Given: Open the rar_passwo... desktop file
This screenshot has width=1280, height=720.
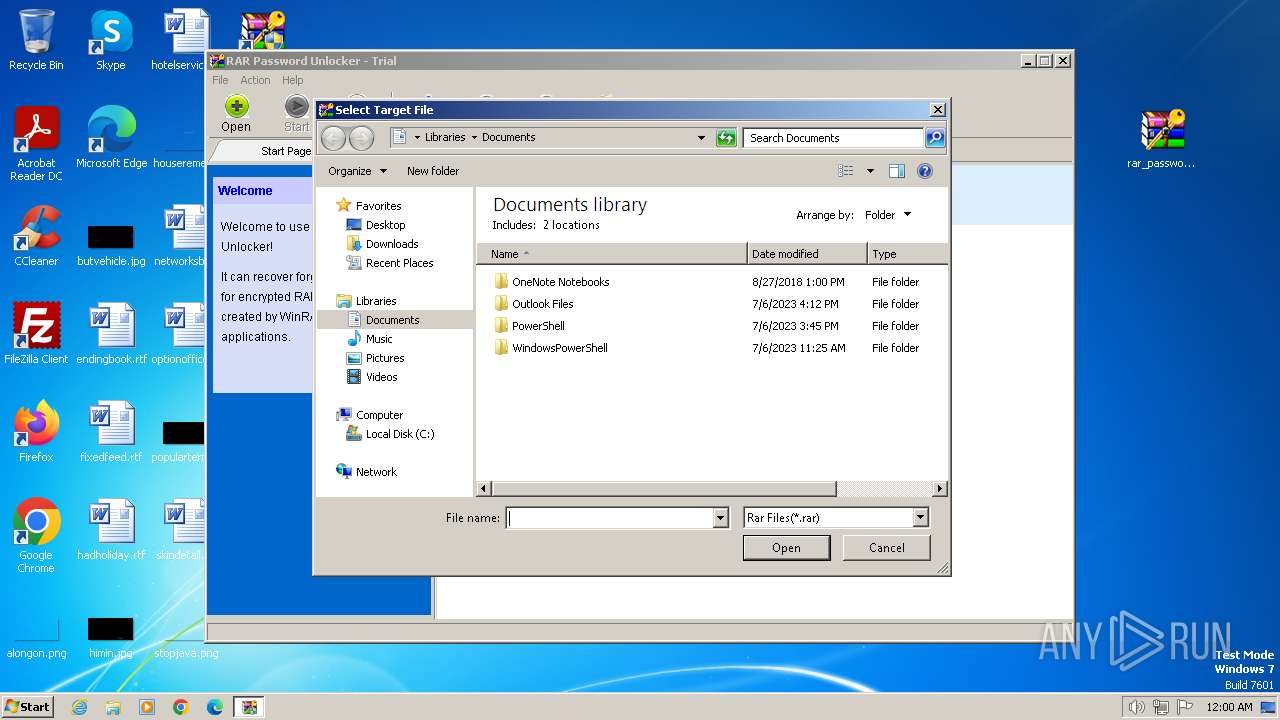Looking at the screenshot, I should 1162,138.
